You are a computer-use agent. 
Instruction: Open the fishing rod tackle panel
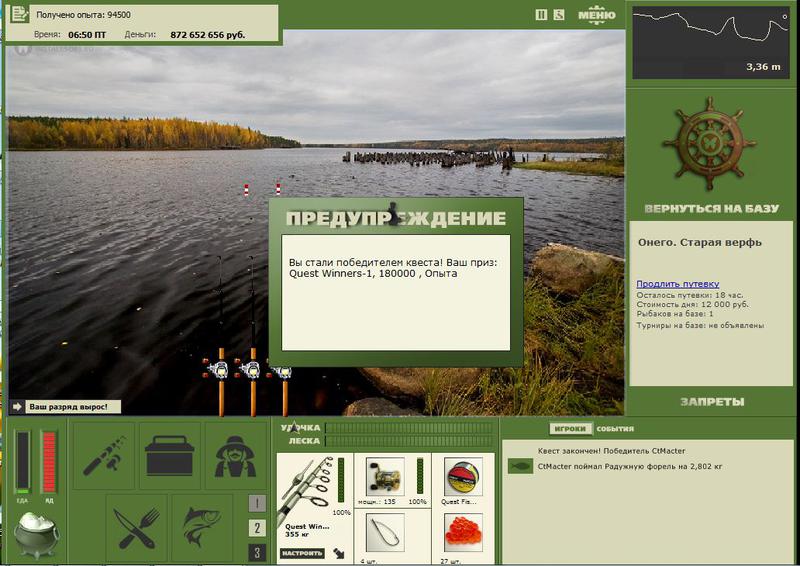pos(104,455)
